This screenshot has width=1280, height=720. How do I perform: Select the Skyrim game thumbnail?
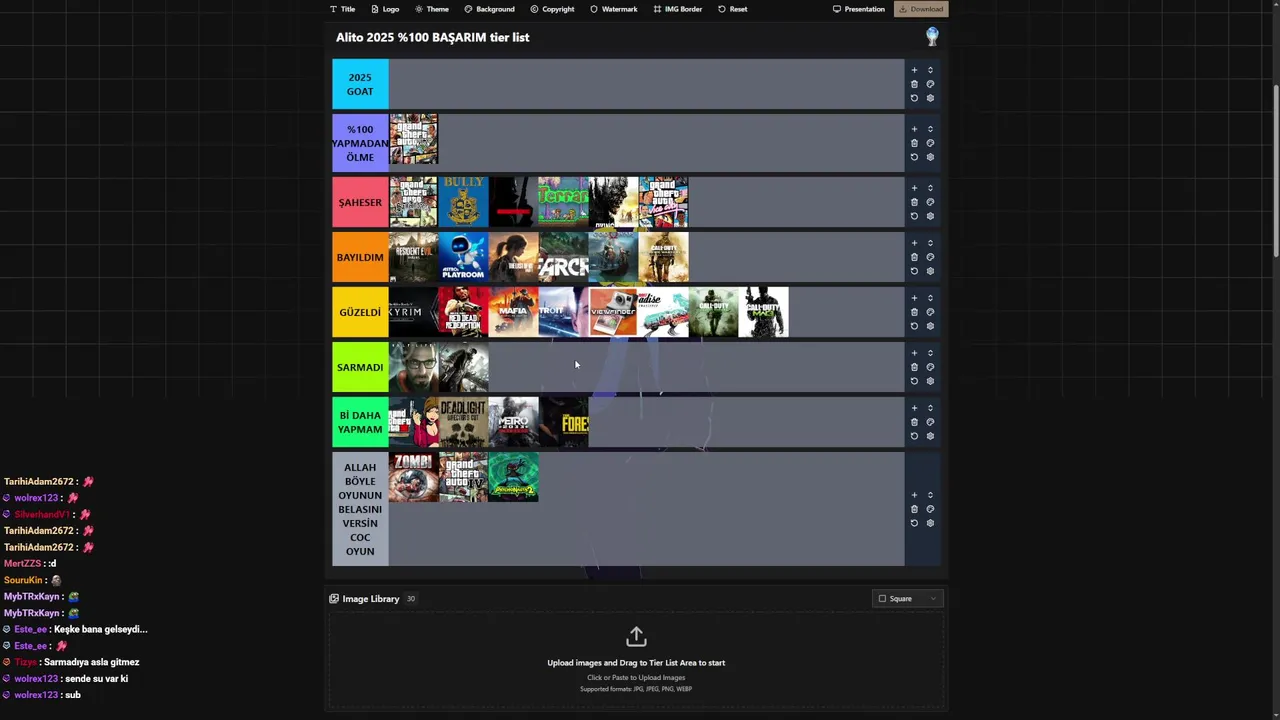414,312
